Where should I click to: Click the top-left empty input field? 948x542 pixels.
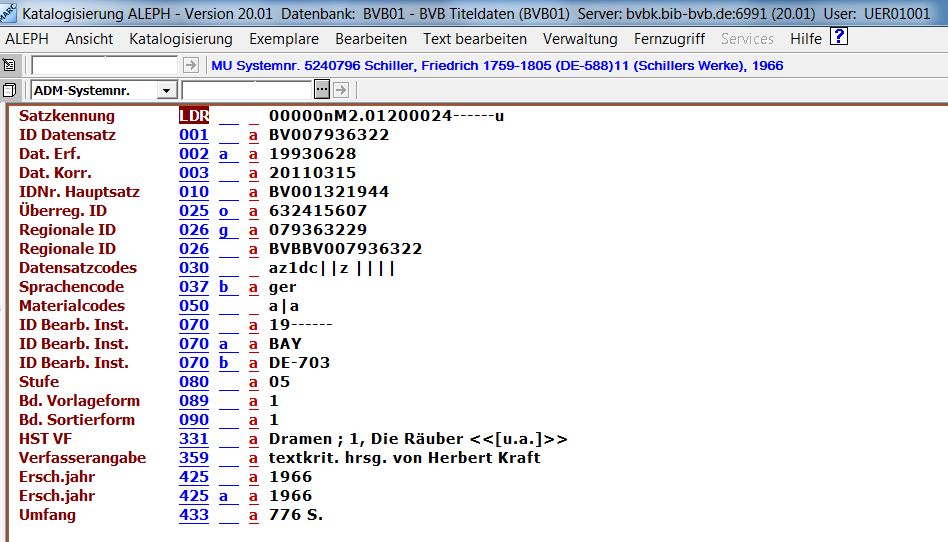coord(105,65)
